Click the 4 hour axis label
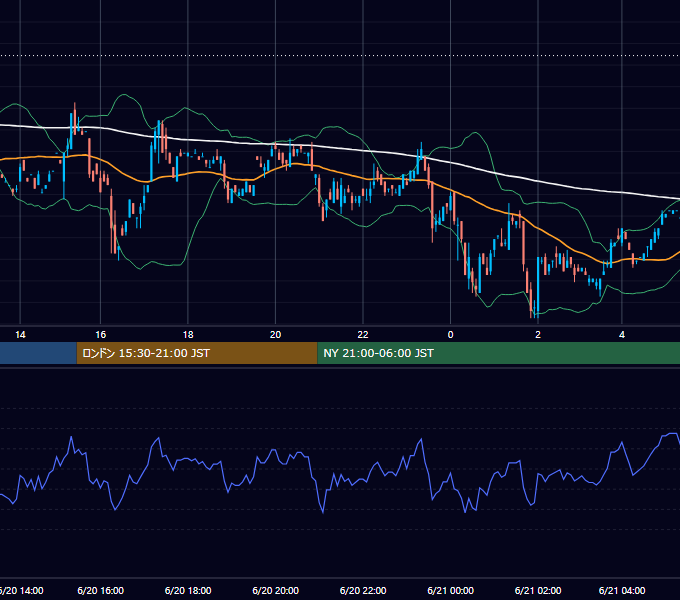The height and width of the screenshot is (600, 680). 622,335
